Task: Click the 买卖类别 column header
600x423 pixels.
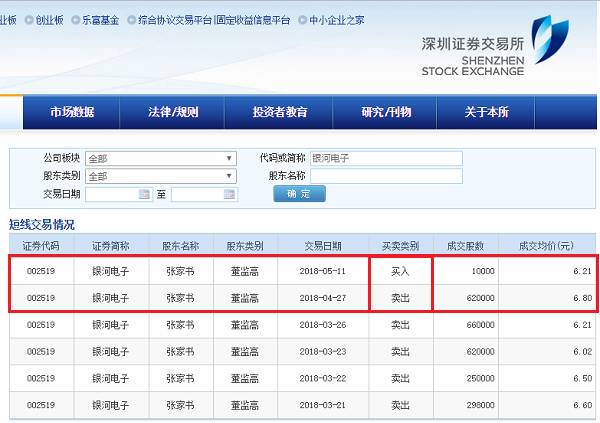Action: (400, 246)
